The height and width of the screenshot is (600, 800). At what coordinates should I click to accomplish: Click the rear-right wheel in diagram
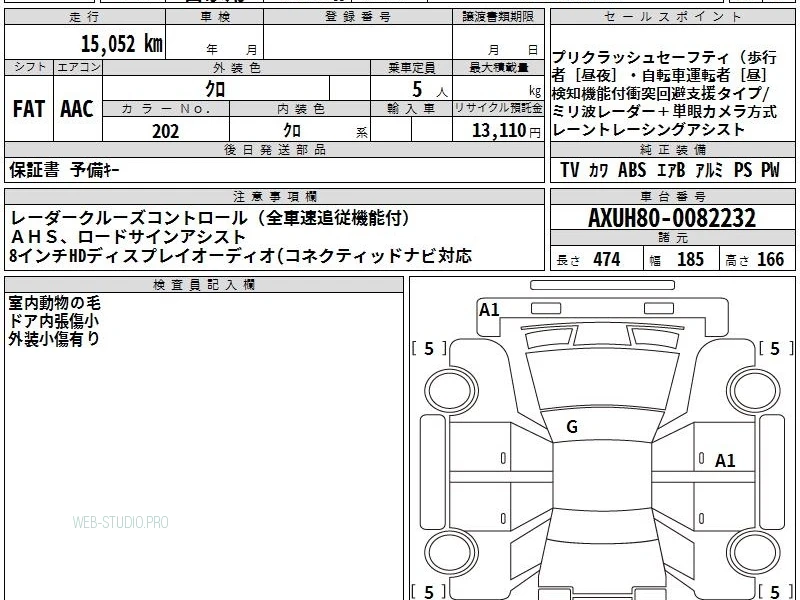pyautogui.click(x=754, y=553)
